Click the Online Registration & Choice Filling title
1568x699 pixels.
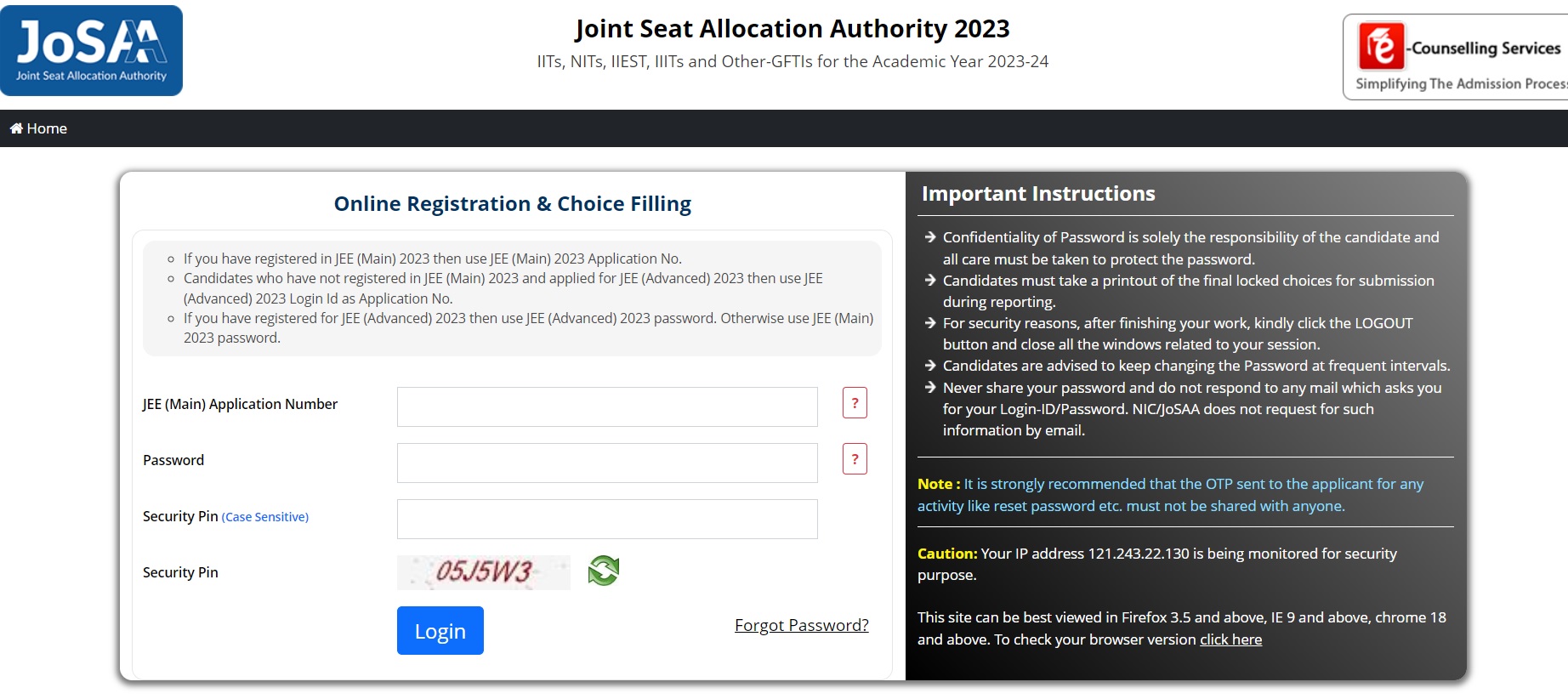click(512, 204)
